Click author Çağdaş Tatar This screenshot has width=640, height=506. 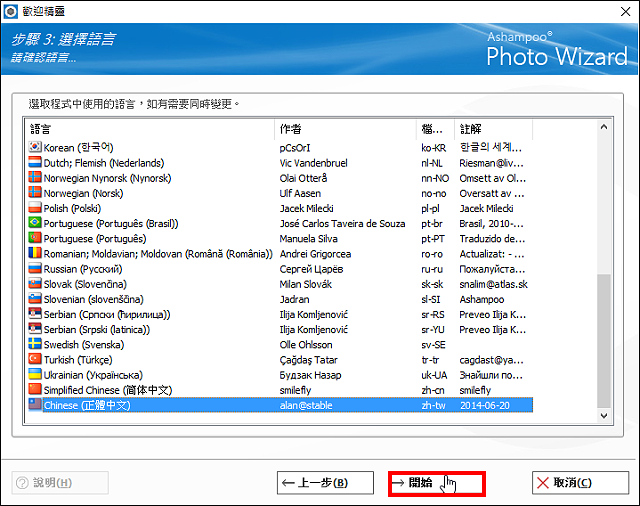(x=309, y=360)
